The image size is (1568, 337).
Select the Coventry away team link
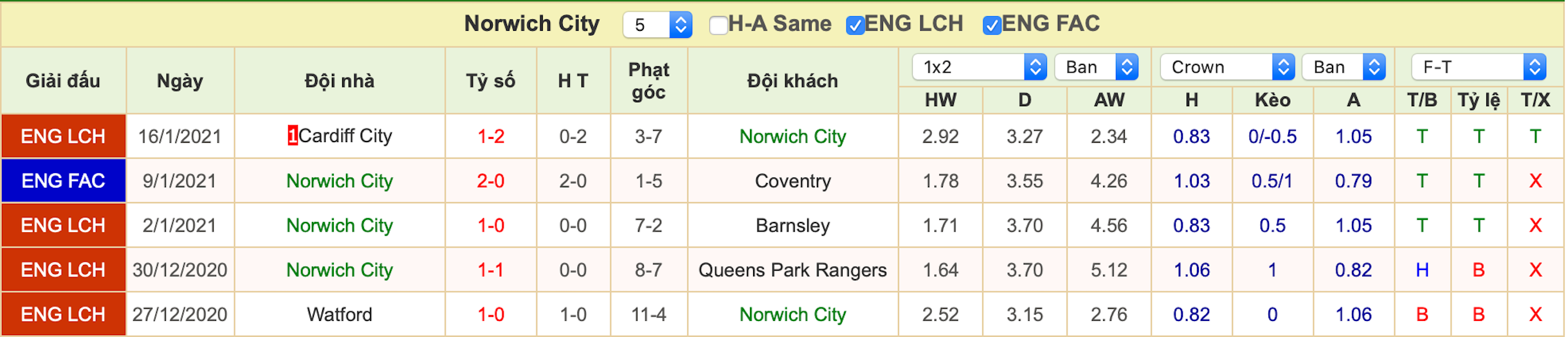pyautogui.click(x=792, y=181)
